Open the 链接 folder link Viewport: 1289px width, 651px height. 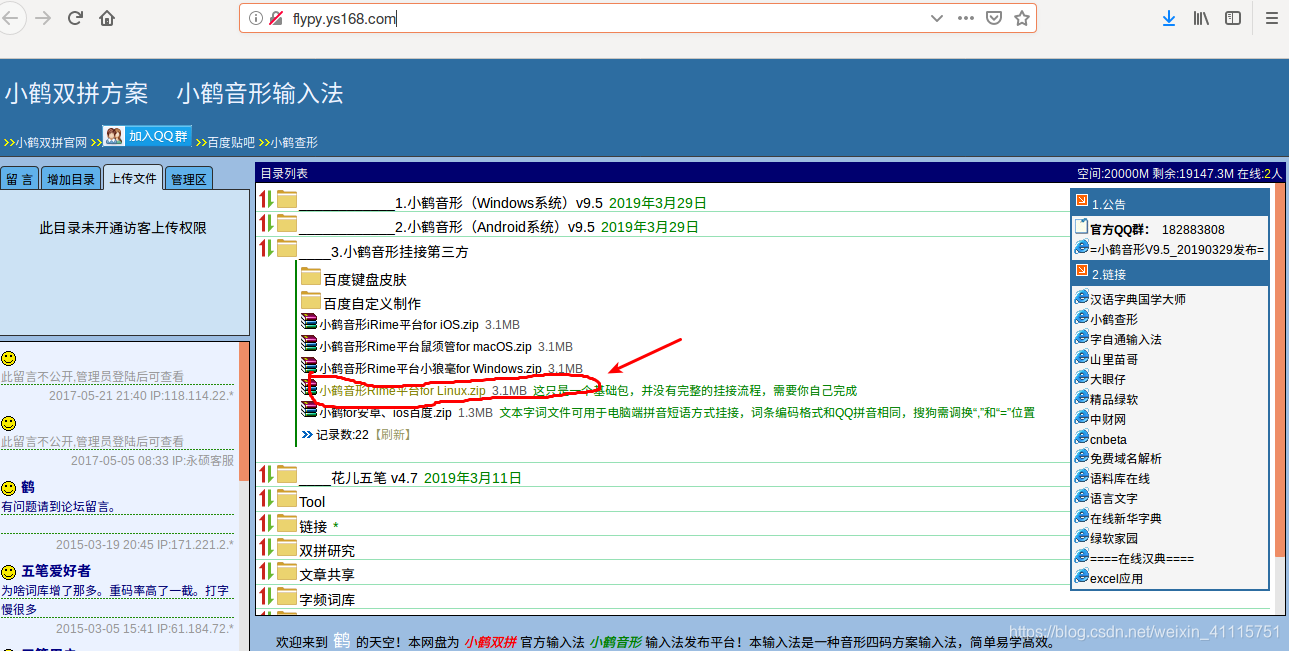point(313,526)
